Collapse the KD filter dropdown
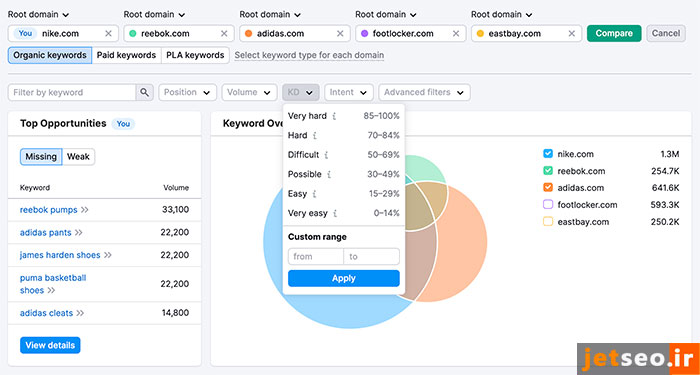 point(300,92)
